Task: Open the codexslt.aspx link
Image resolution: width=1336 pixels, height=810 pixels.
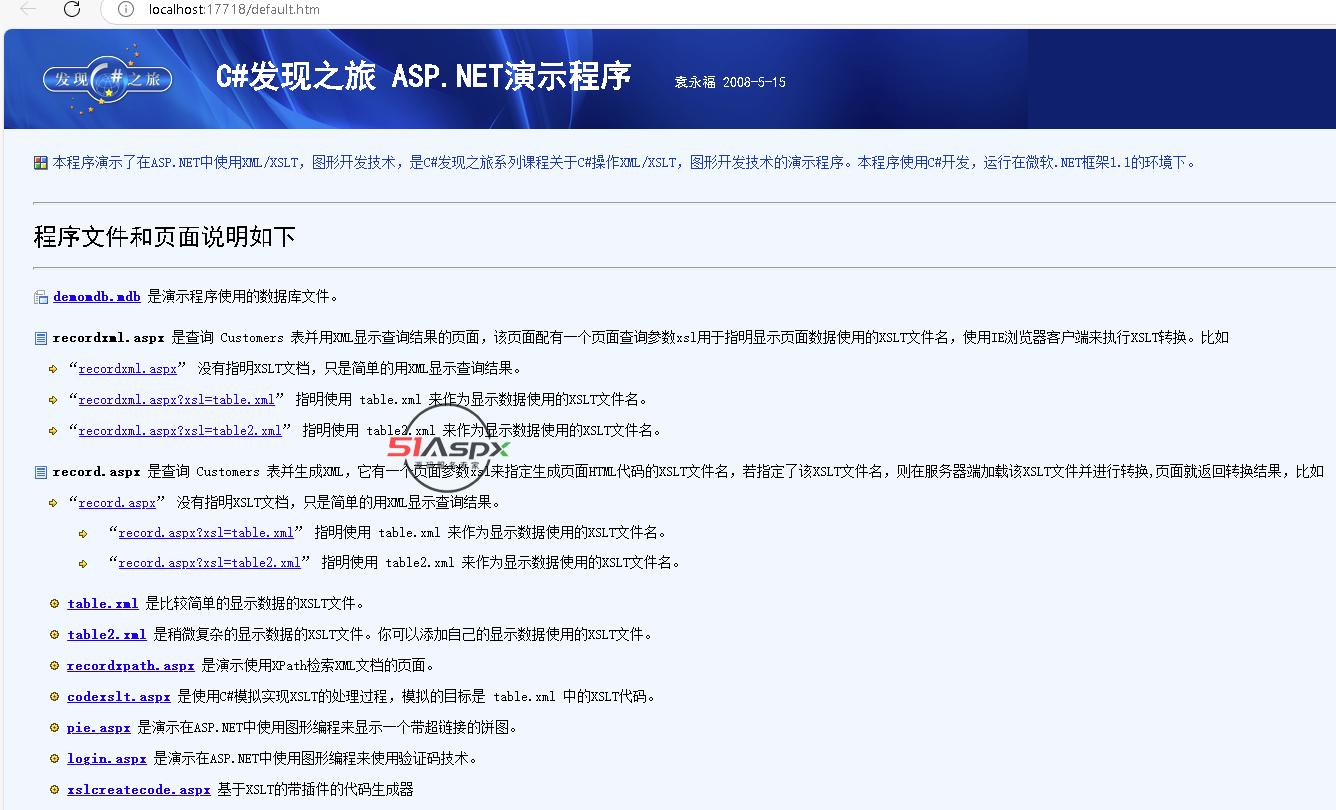Action: [x=119, y=697]
